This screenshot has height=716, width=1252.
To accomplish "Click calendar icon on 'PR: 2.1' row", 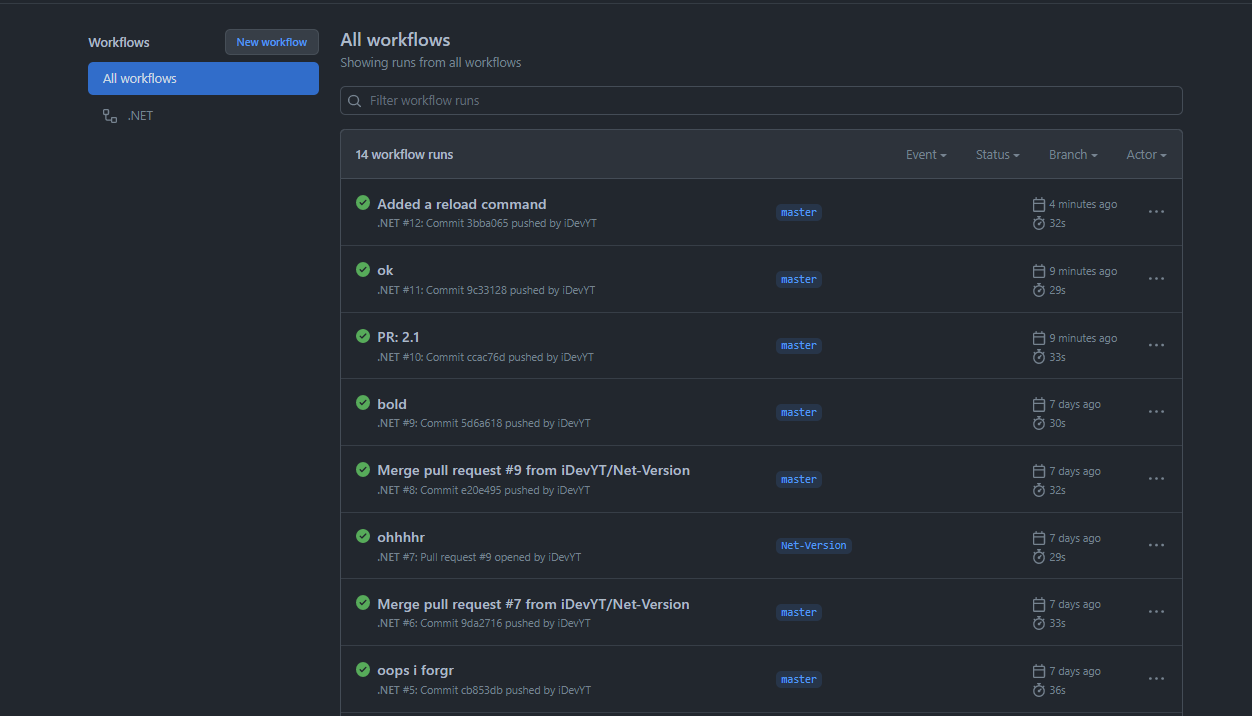I will (1039, 338).
